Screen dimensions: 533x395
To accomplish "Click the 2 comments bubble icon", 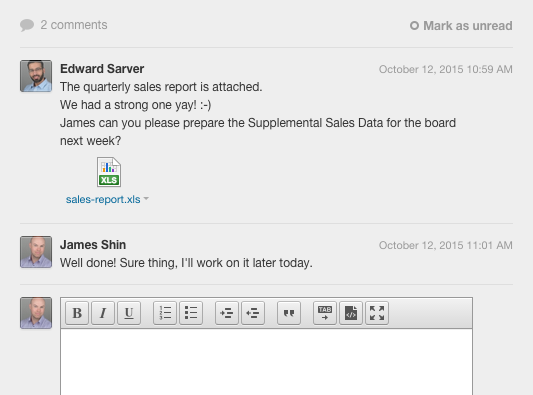I will pyautogui.click(x=27, y=25).
